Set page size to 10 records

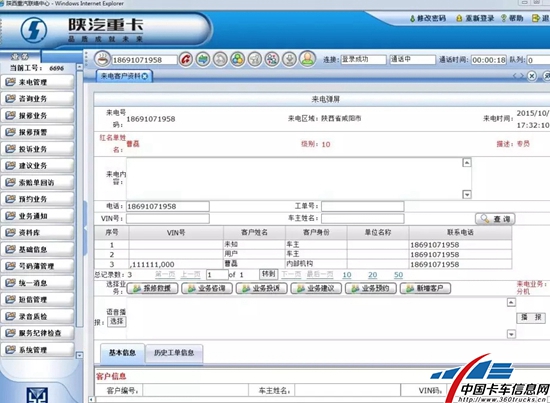click(x=347, y=275)
